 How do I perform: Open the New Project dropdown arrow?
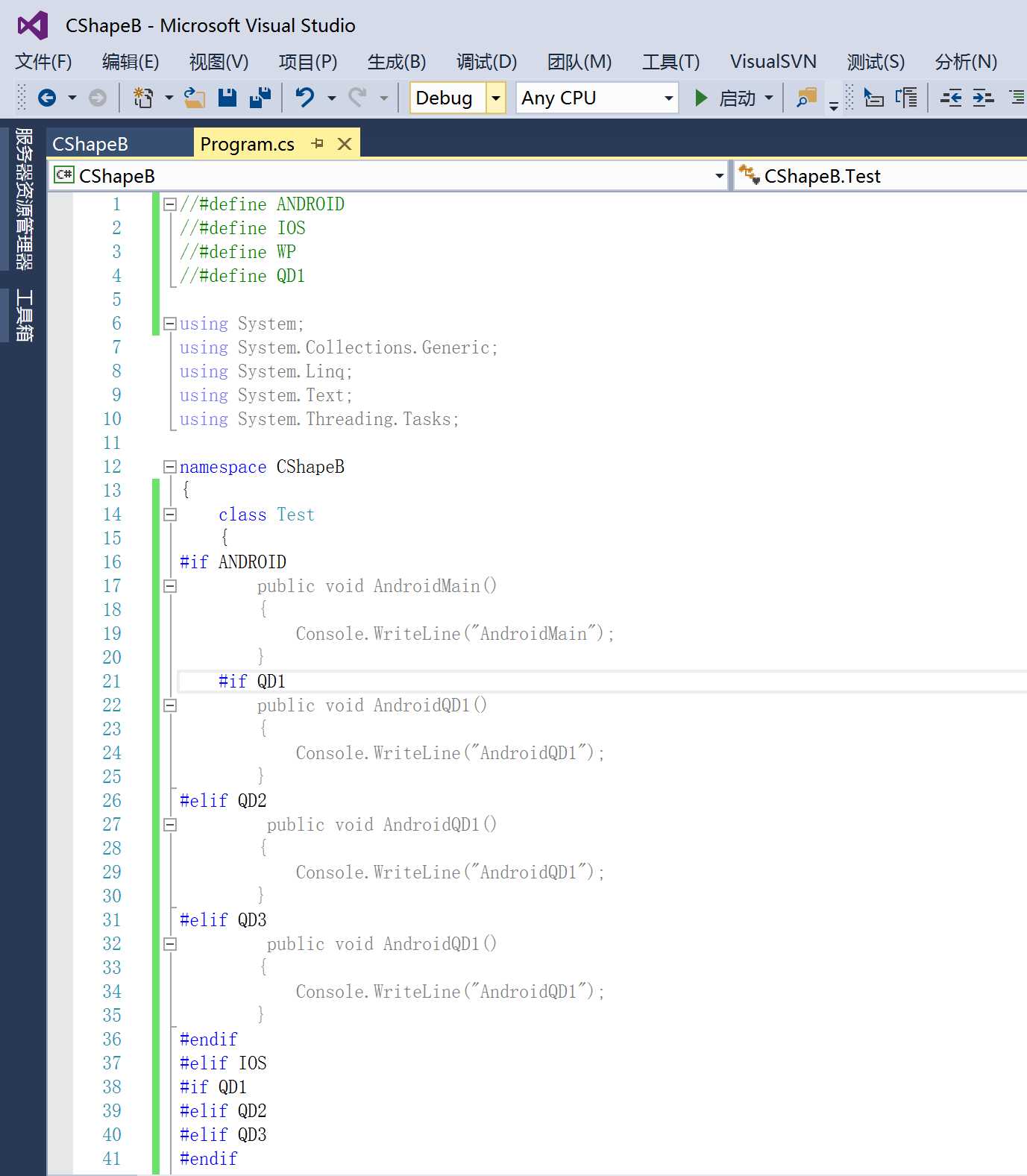[169, 98]
